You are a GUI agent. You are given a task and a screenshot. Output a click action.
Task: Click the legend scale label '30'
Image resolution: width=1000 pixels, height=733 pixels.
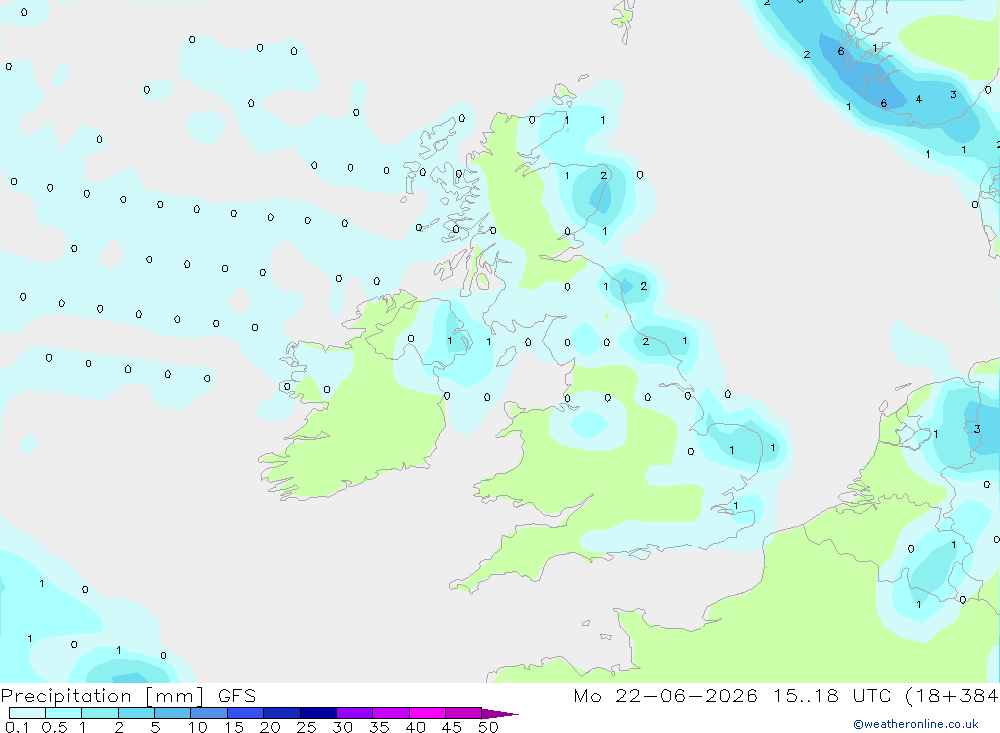[x=343, y=727]
